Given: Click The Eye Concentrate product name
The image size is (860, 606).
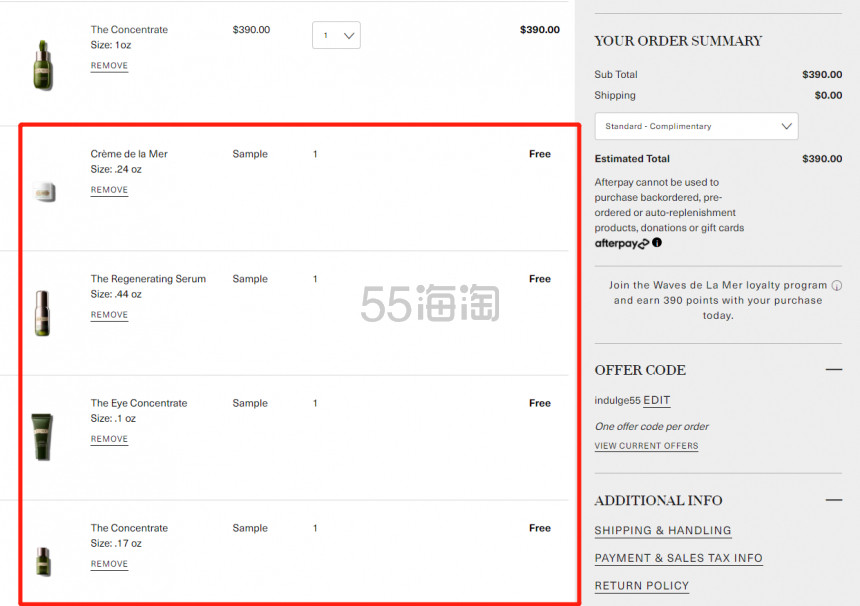Looking at the screenshot, I should [x=139, y=403].
